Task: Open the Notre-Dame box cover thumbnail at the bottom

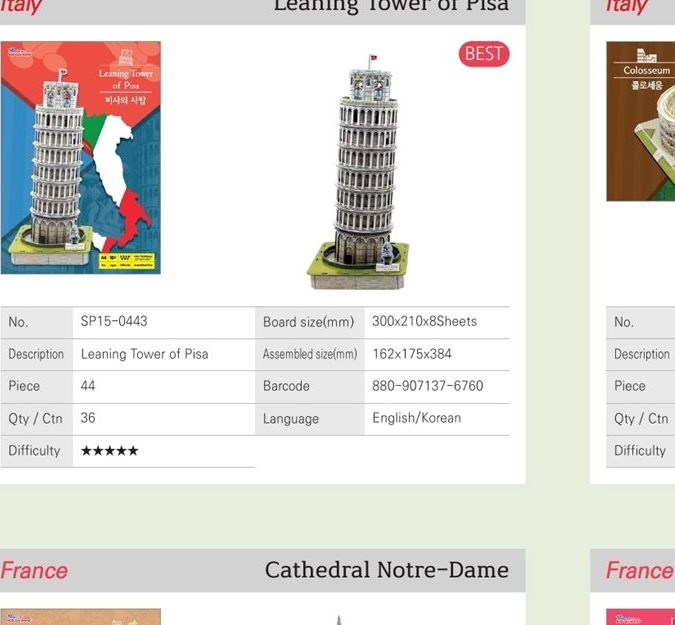Action: pyautogui.click(x=81, y=617)
